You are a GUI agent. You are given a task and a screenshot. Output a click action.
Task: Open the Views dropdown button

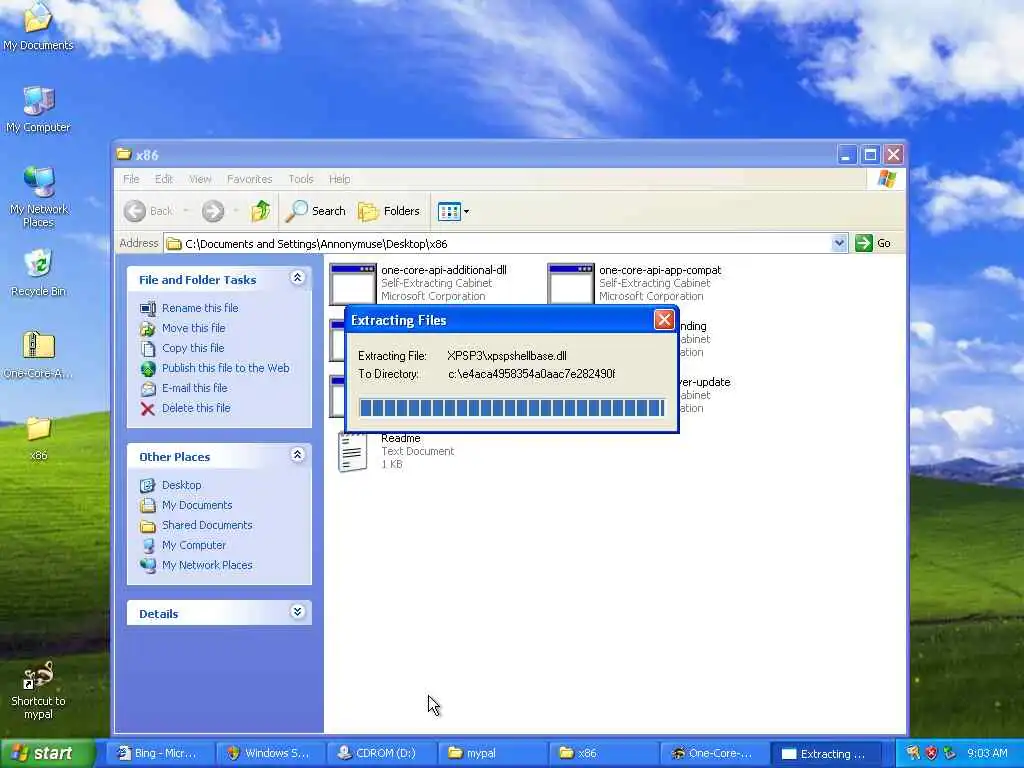coord(453,211)
